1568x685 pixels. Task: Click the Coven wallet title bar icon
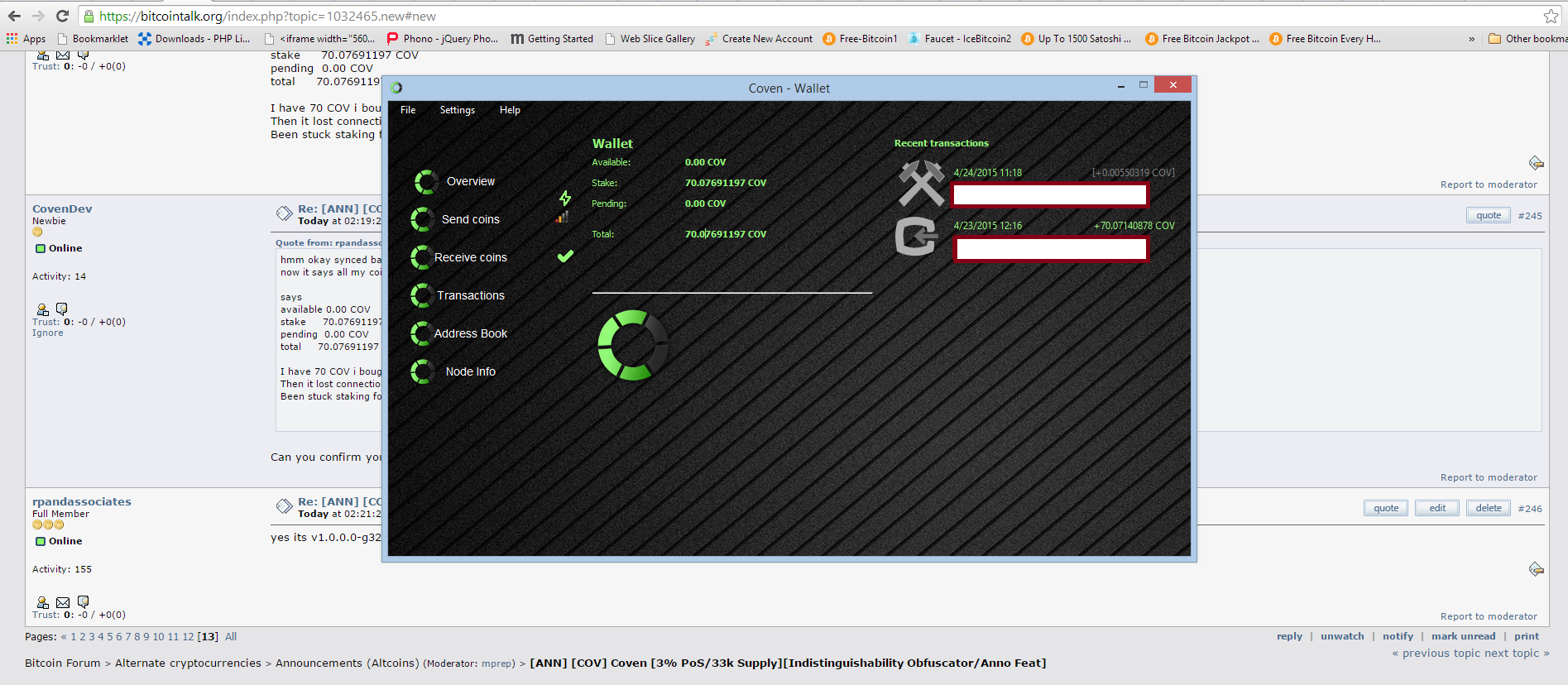[396, 88]
